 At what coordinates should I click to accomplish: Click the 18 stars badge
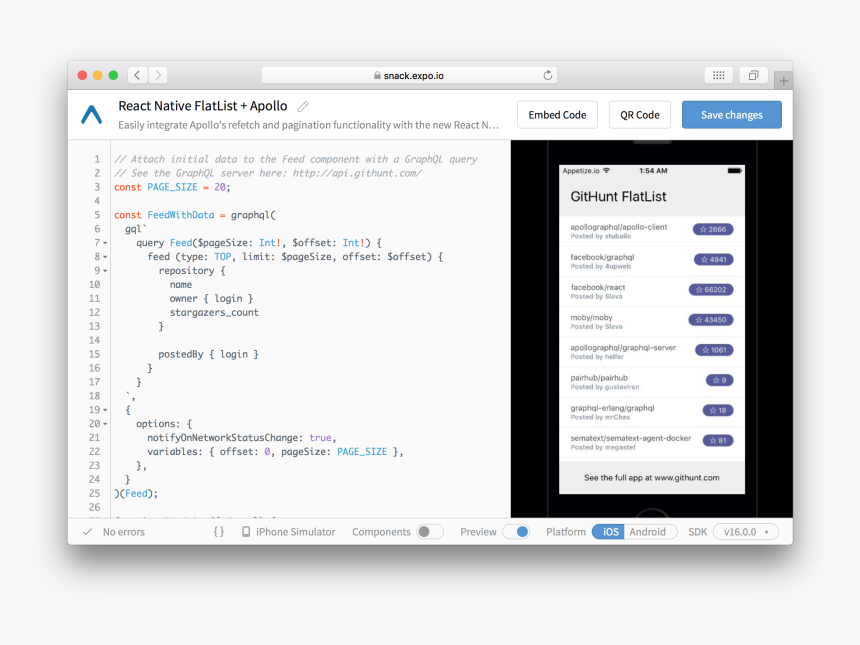pos(718,410)
